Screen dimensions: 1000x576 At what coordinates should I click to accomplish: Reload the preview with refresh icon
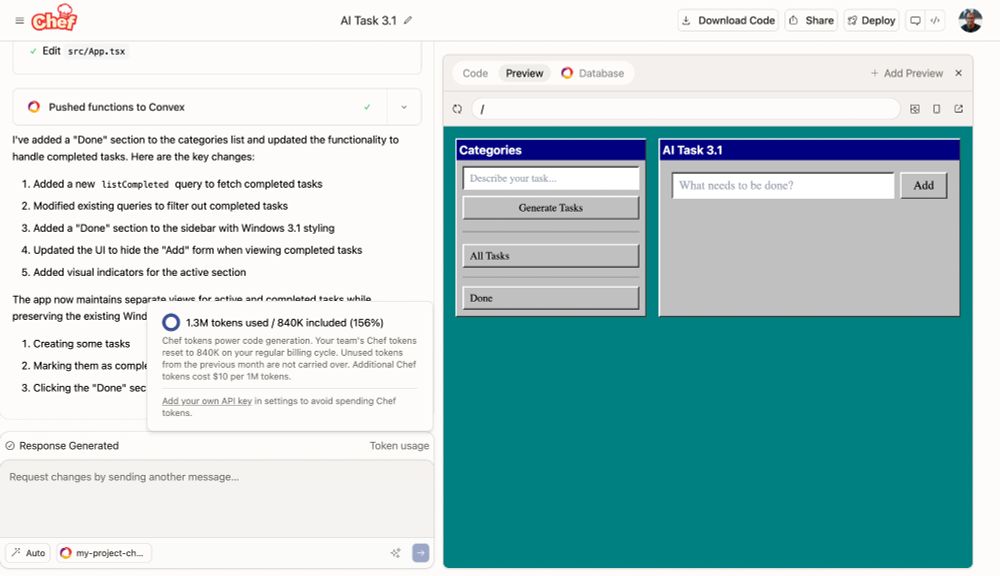457,109
